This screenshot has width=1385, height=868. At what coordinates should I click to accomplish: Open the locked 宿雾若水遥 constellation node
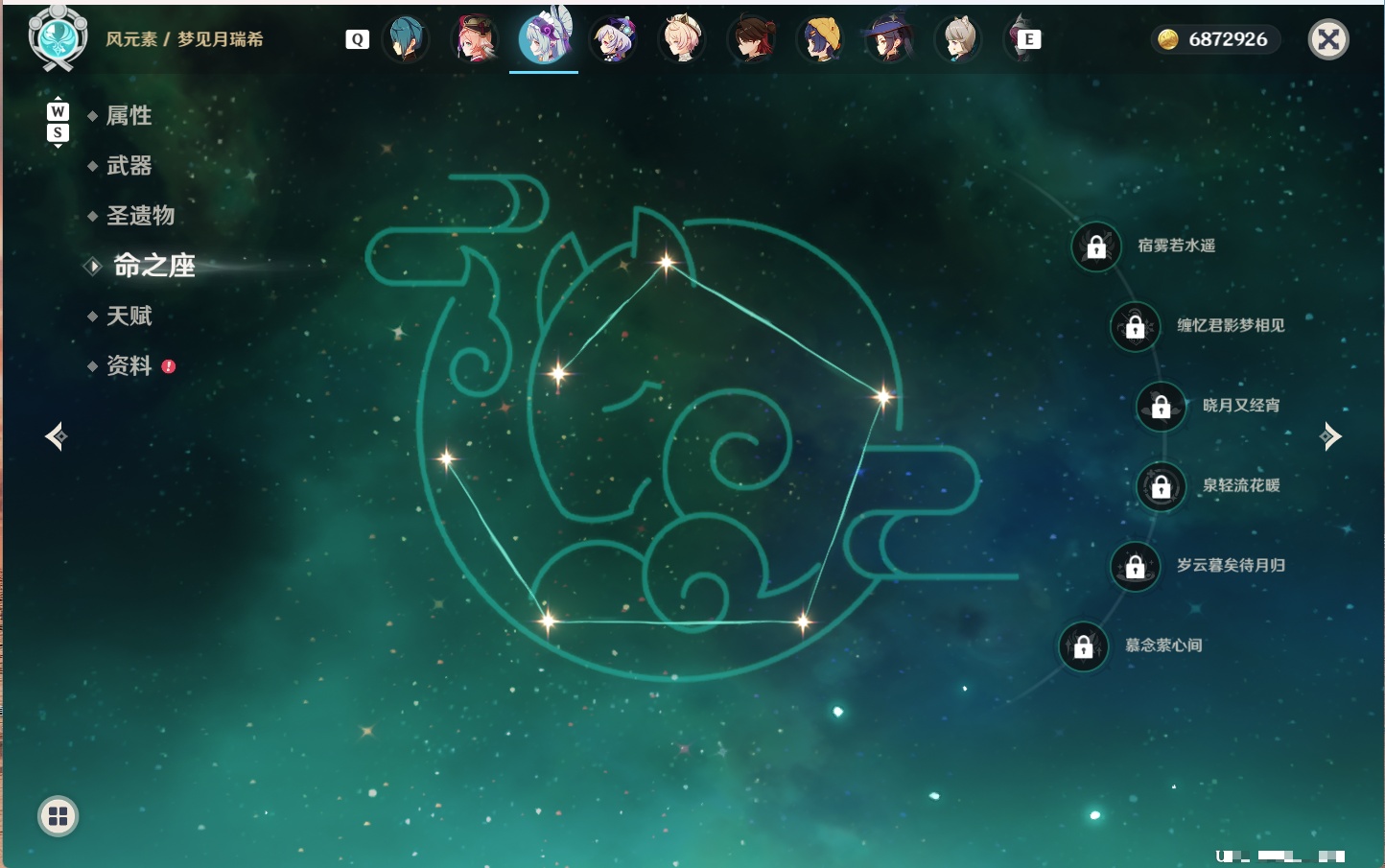click(1096, 246)
